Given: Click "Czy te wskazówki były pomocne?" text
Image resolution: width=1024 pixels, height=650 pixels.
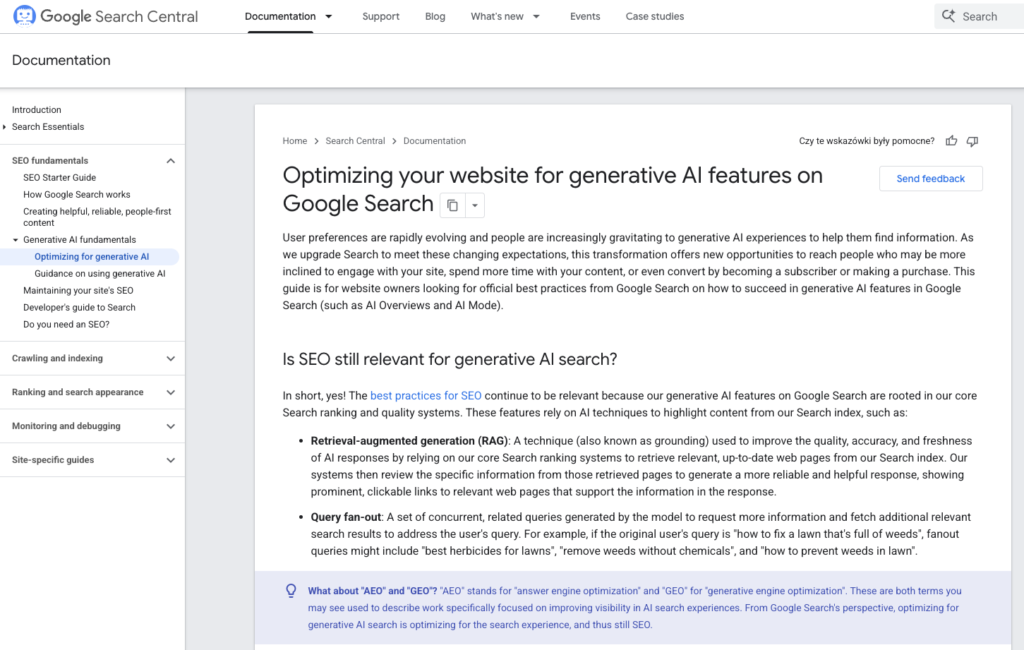Looking at the screenshot, I should (867, 141).
